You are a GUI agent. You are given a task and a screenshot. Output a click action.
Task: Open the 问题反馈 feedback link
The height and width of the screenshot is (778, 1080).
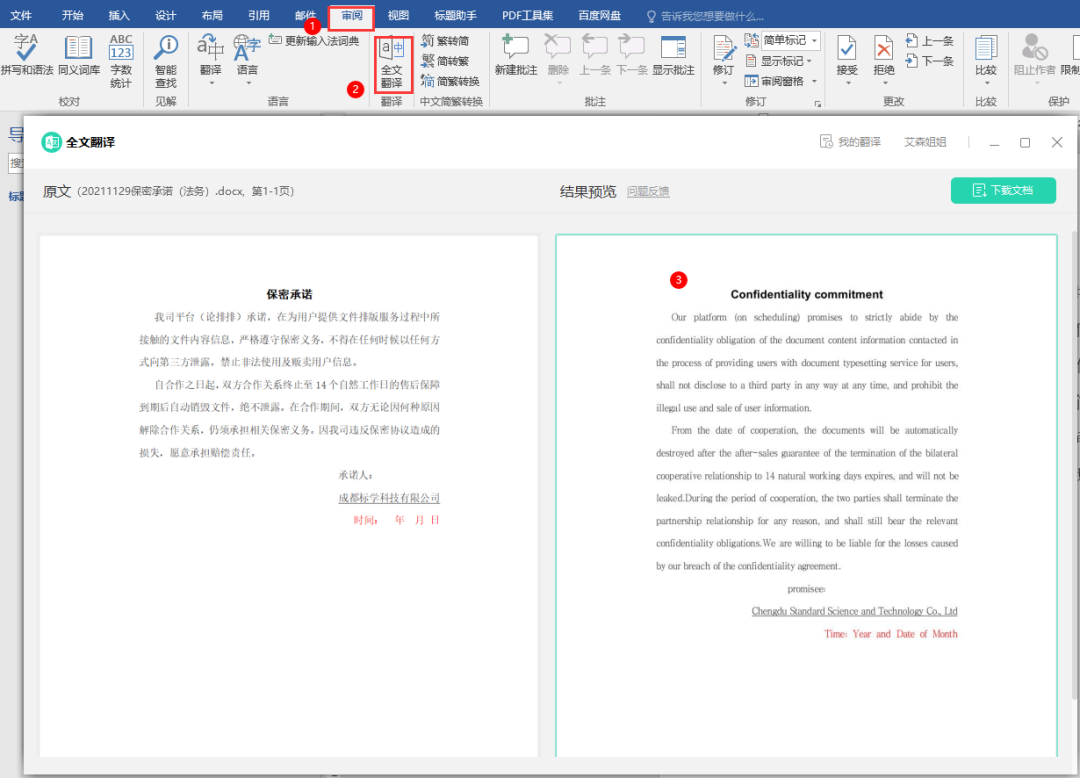point(648,191)
